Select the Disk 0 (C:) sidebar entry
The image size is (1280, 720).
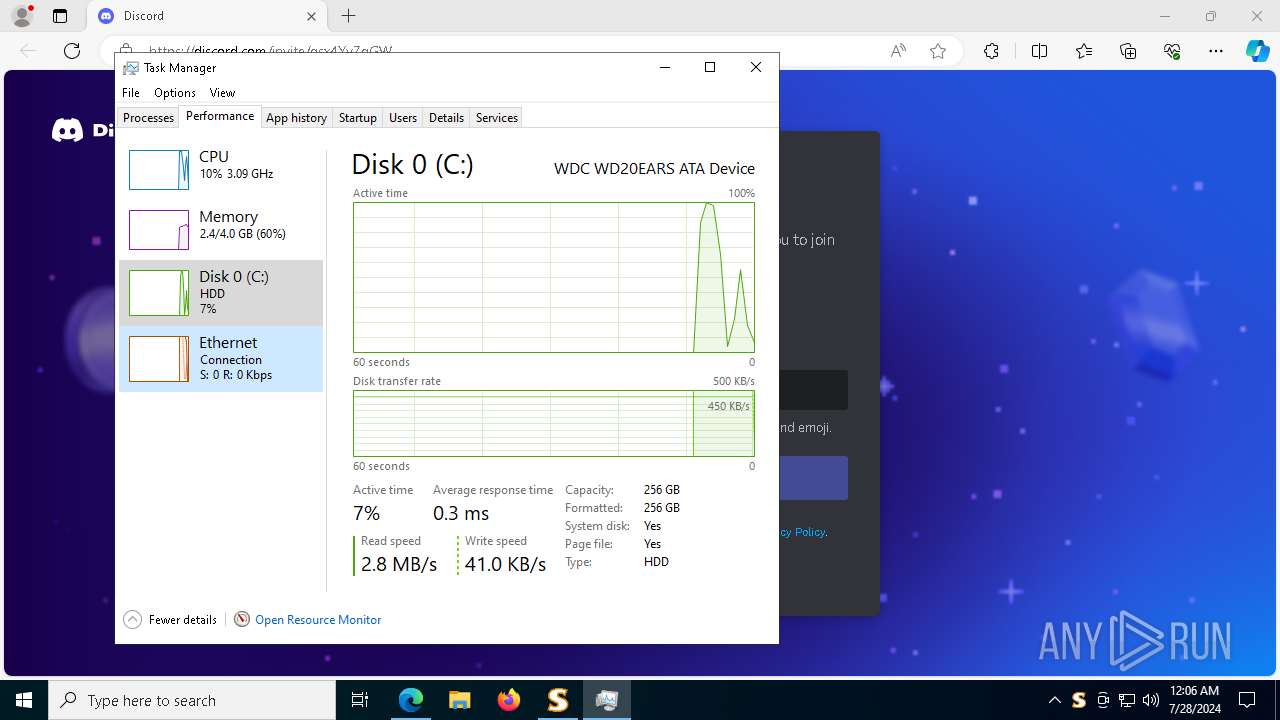click(x=221, y=293)
